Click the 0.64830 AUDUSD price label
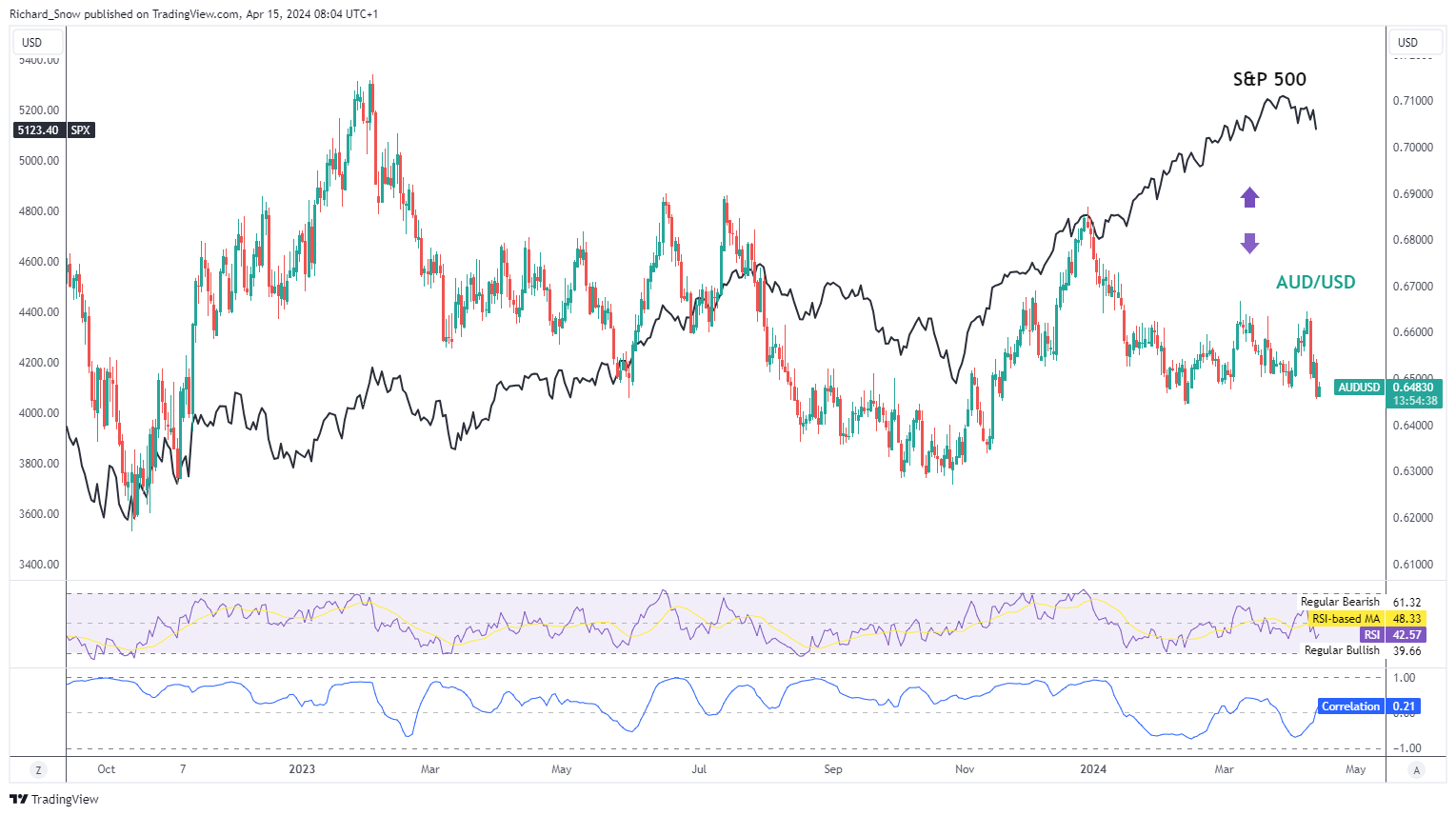Viewport: 1456px width, 816px height. [1414, 388]
